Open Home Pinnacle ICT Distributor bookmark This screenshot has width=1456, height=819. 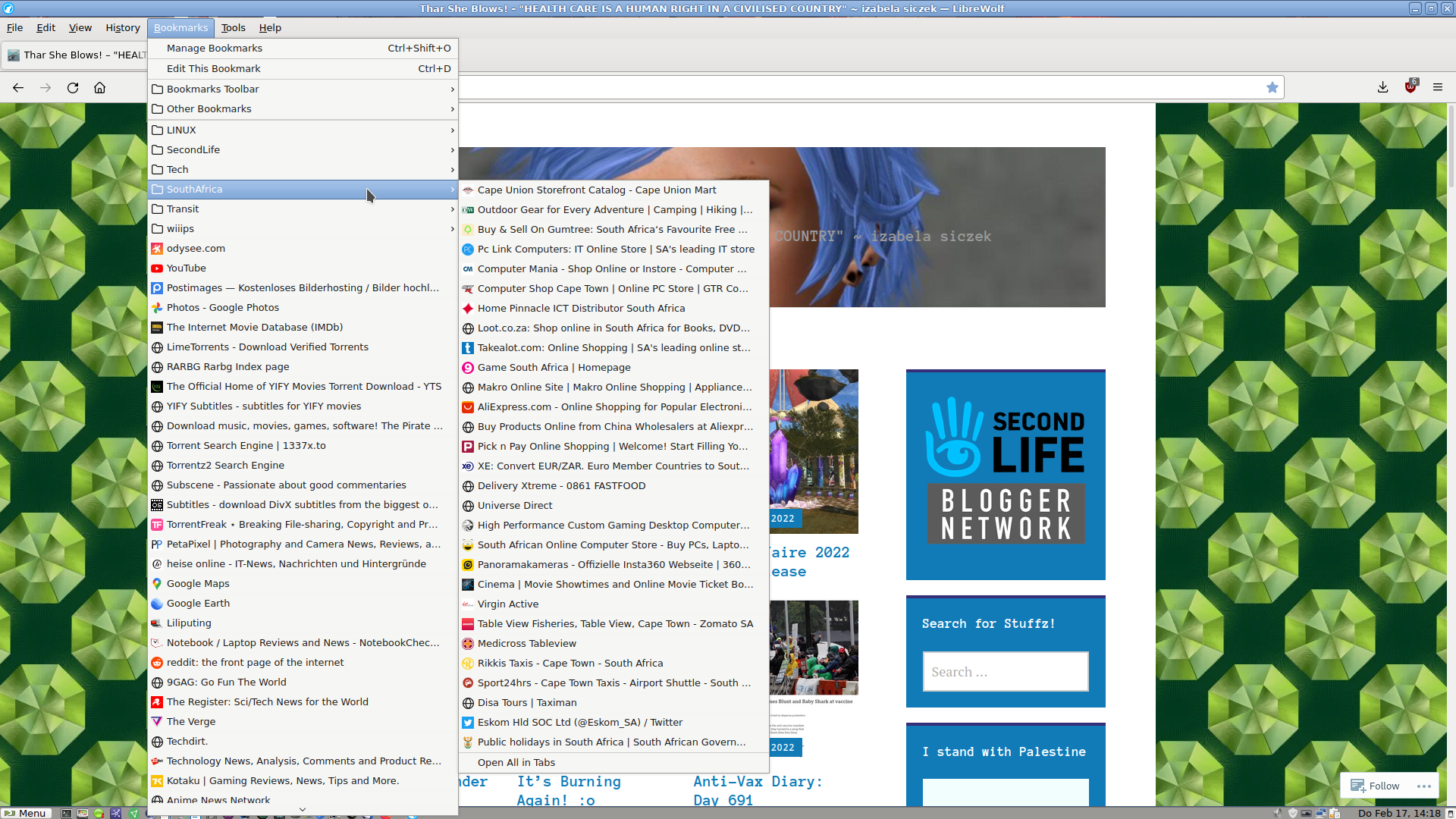(x=614, y=309)
